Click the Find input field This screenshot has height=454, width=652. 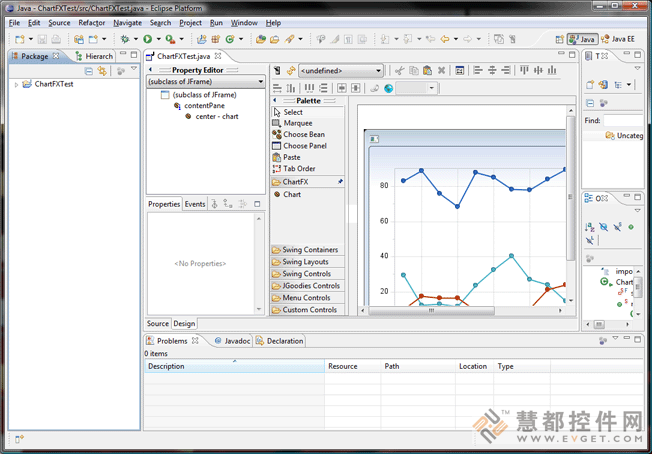tap(623, 121)
